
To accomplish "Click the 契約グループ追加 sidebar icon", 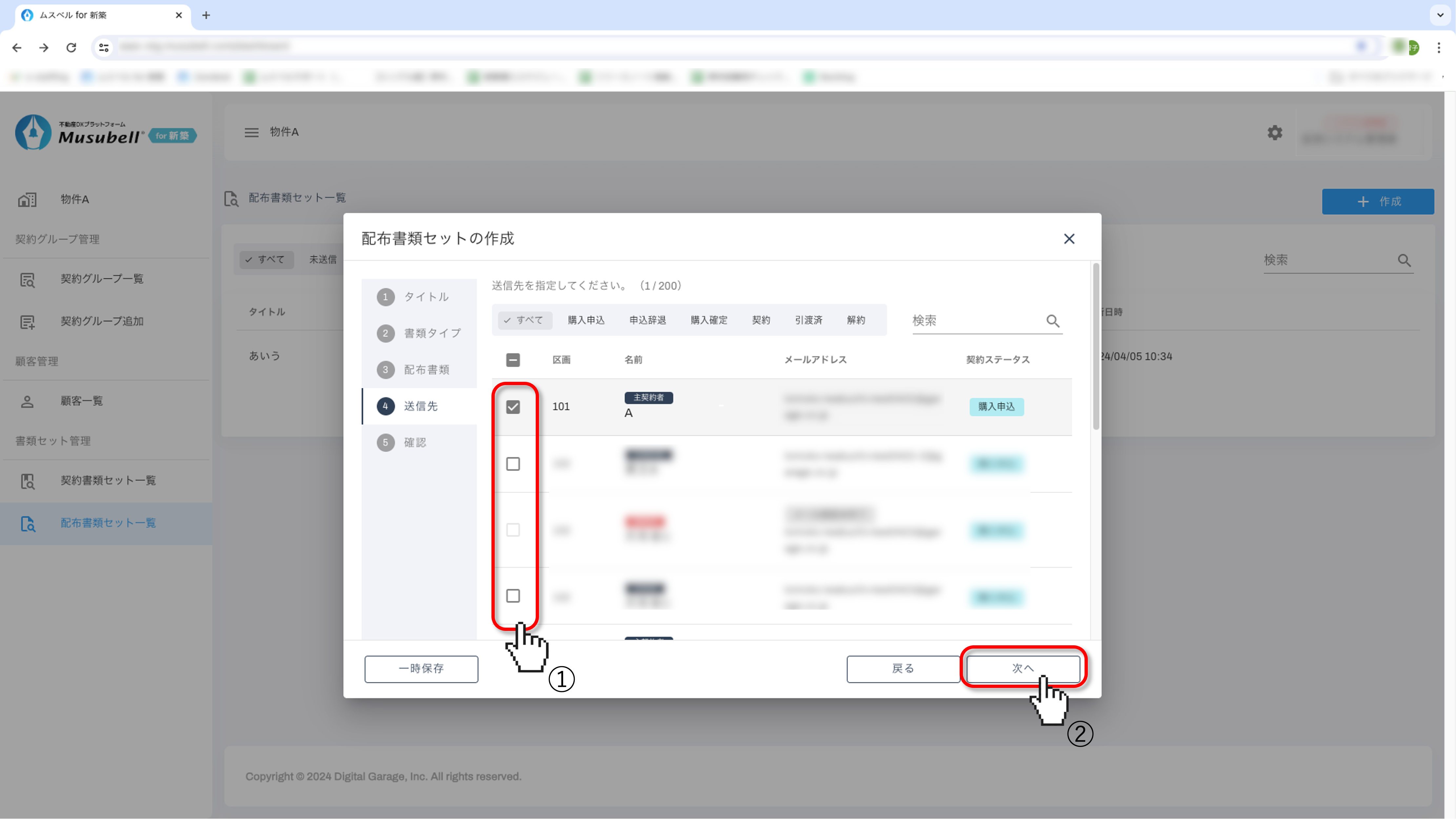I will (x=27, y=322).
